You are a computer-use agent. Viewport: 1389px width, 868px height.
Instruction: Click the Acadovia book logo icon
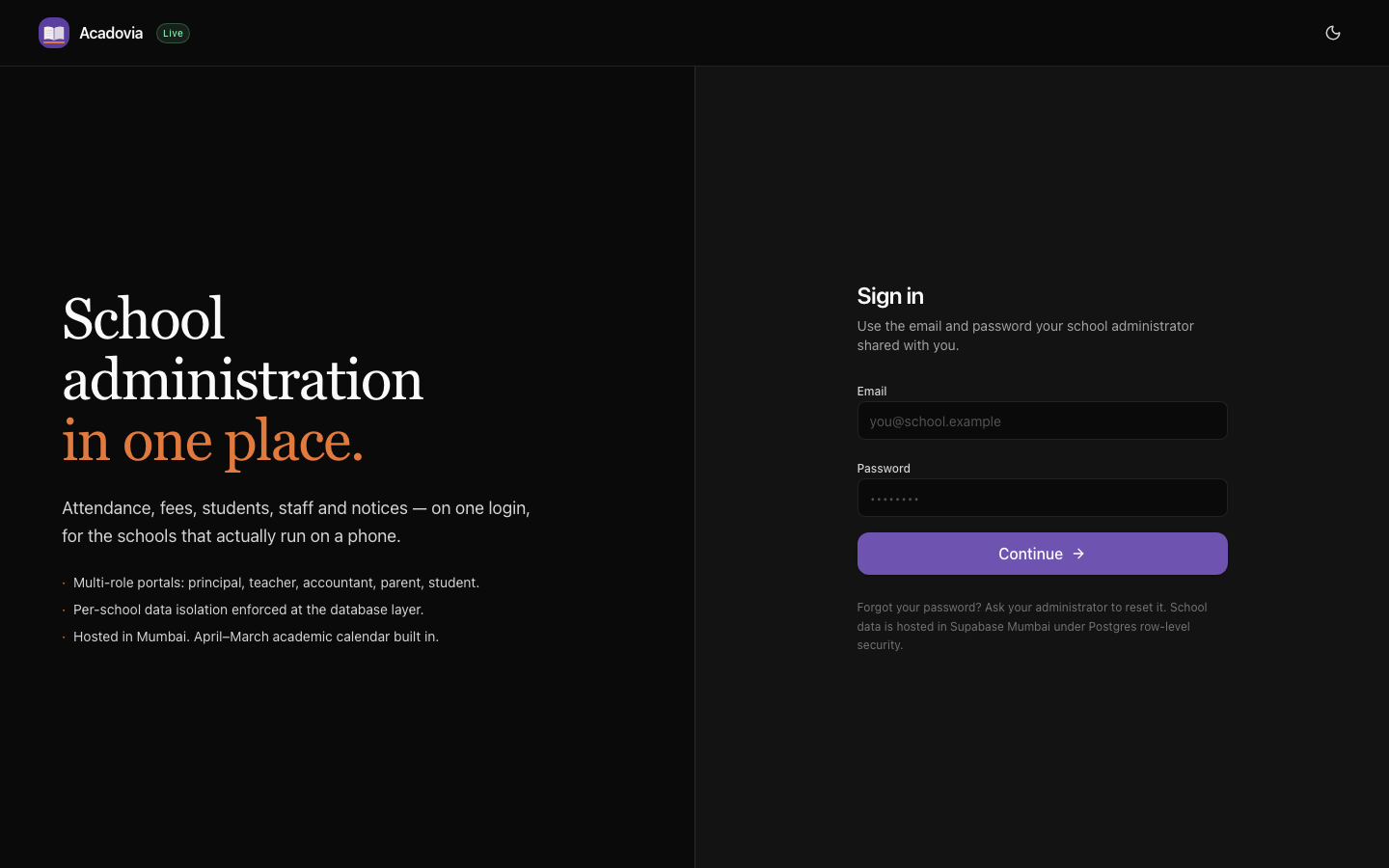54,33
